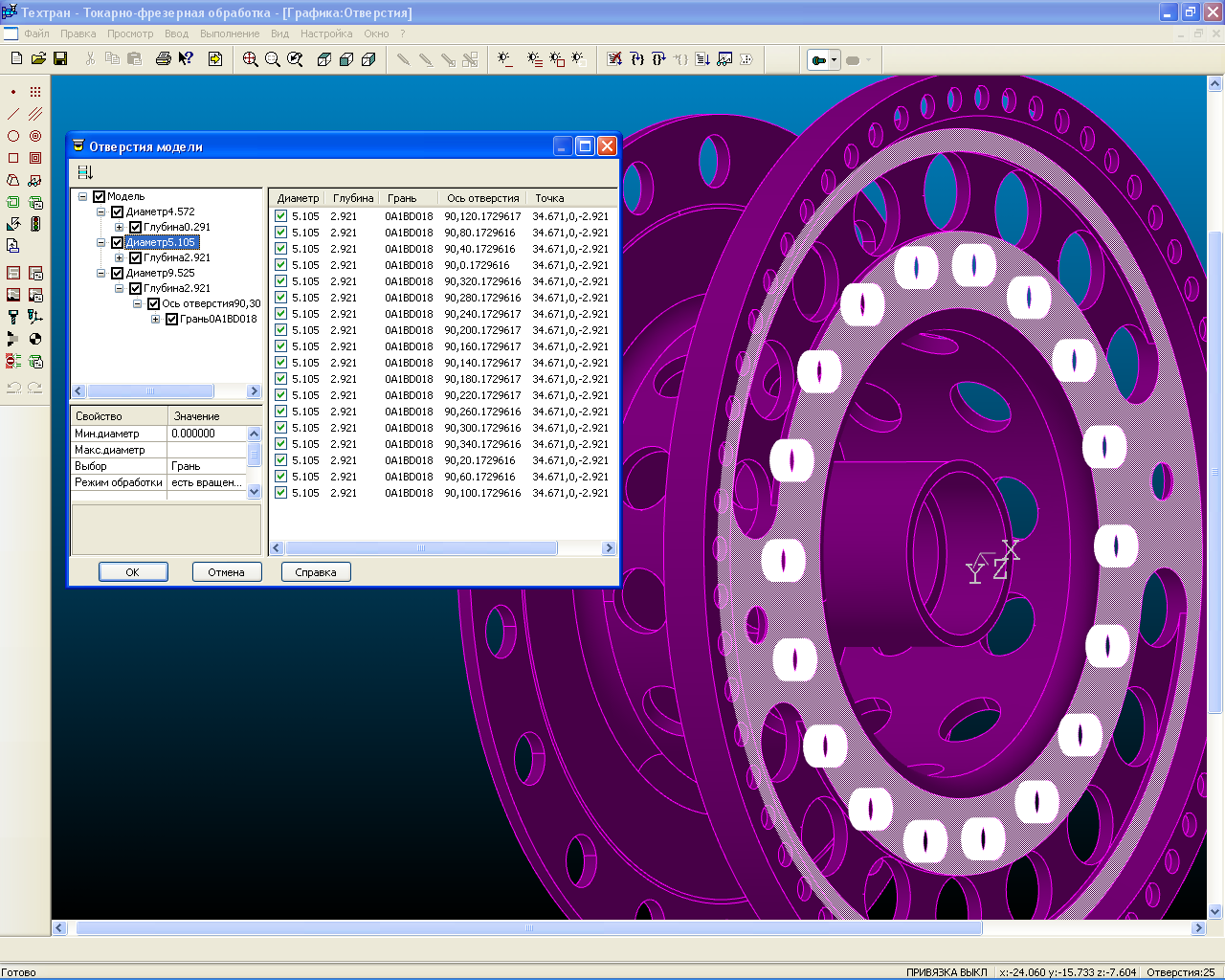Toggle the Диаметр9.525 checkbox
1225x980 pixels.
tap(117, 273)
